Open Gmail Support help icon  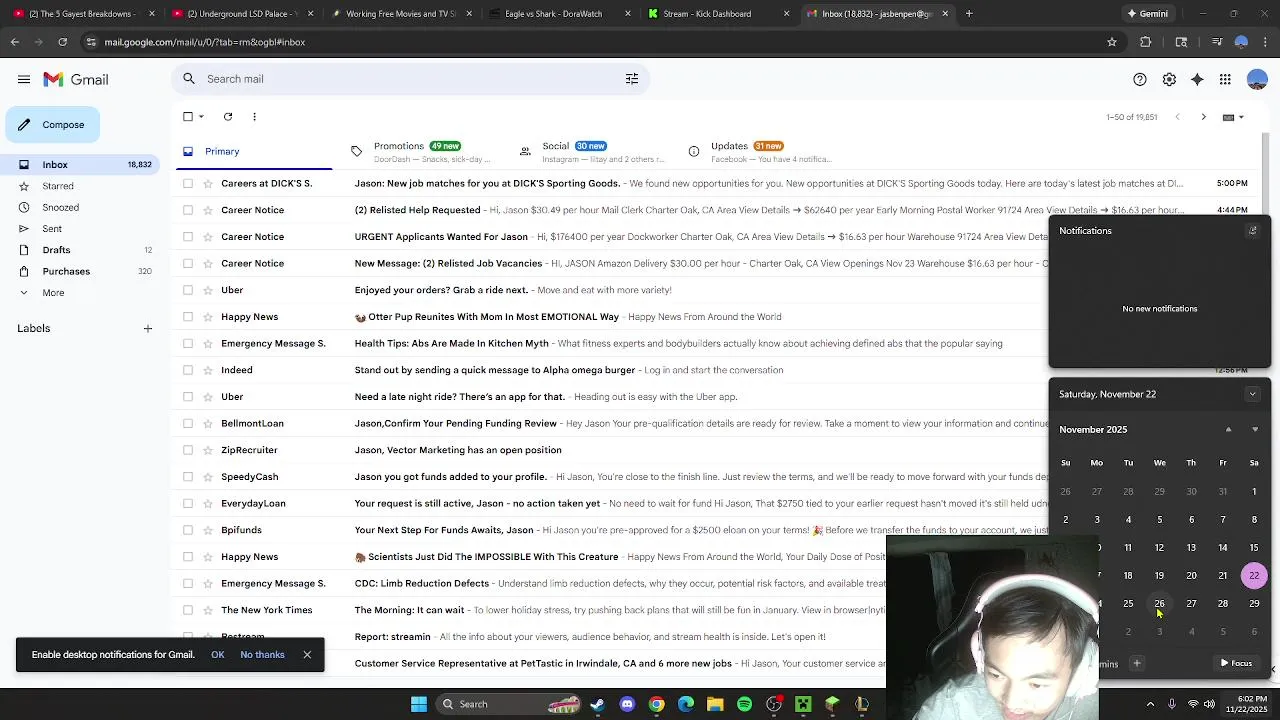pos(1140,79)
